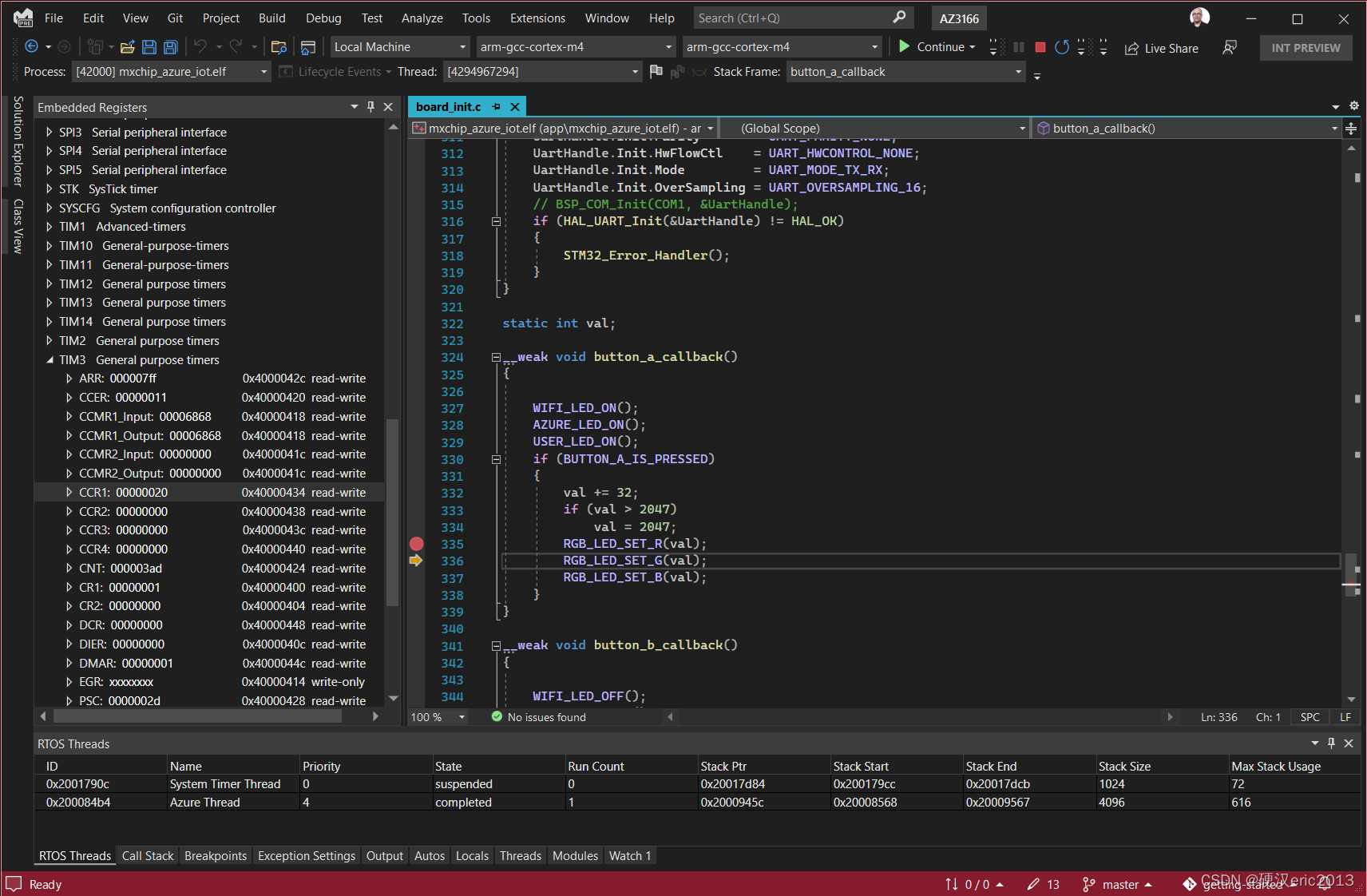
Task: Expand the ARR register row
Action: click(69, 379)
